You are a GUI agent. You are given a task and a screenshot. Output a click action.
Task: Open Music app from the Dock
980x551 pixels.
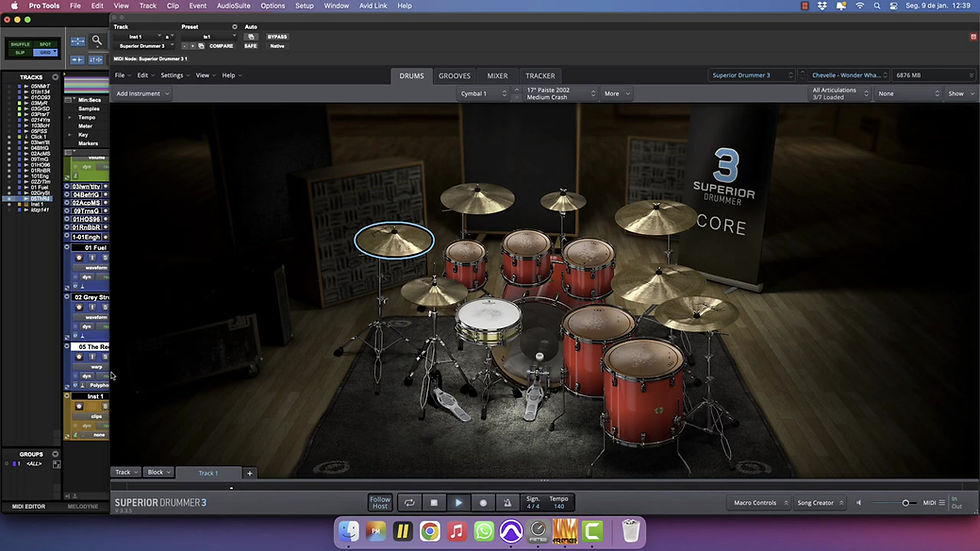tap(457, 532)
